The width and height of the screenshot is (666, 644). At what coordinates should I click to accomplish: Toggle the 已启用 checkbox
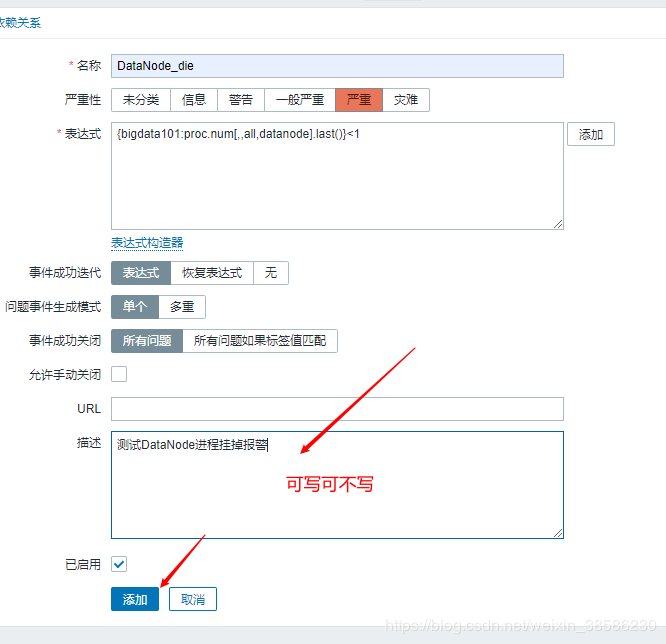[119, 564]
